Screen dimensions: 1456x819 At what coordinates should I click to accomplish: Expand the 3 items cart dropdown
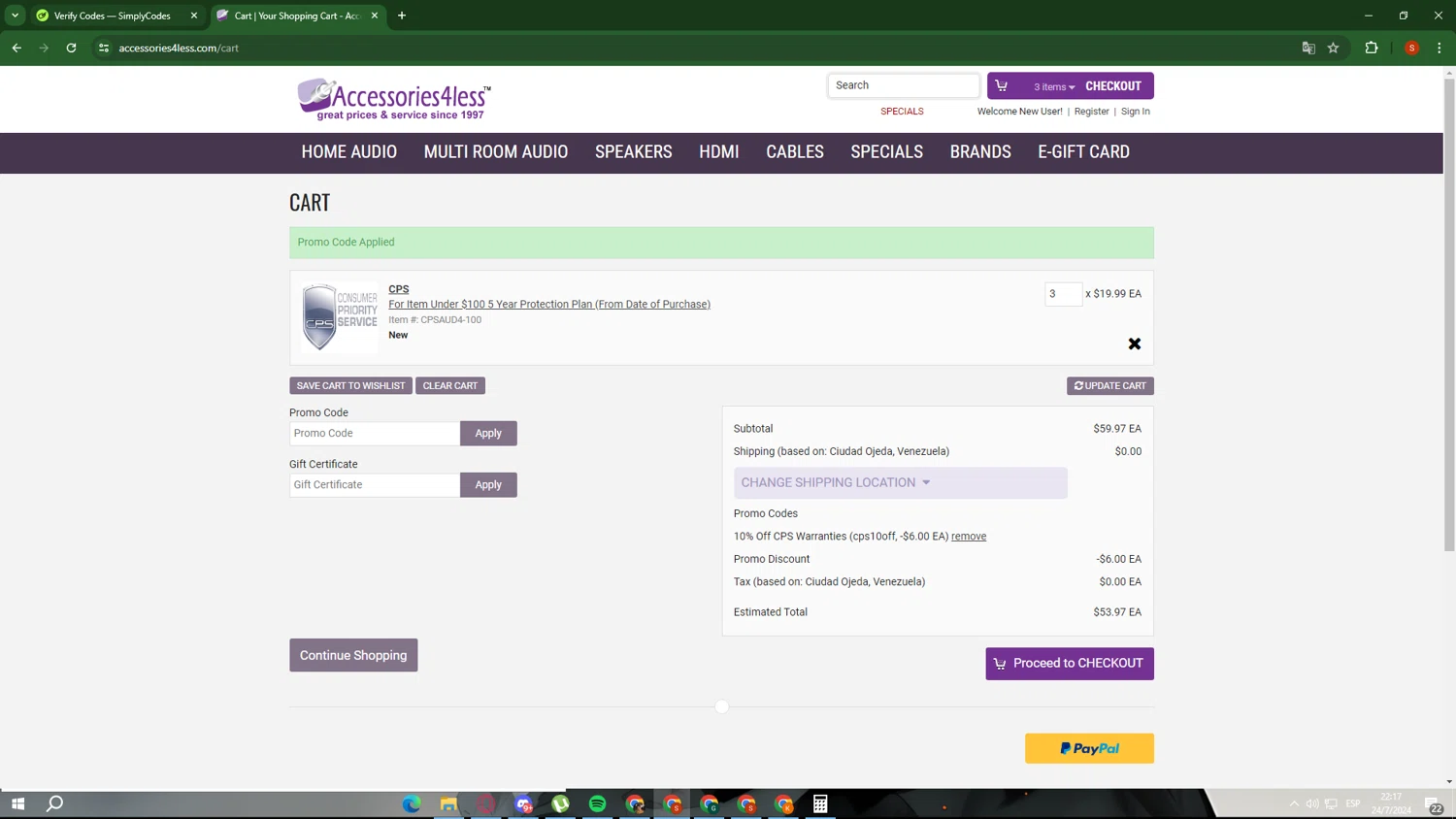[1054, 86]
